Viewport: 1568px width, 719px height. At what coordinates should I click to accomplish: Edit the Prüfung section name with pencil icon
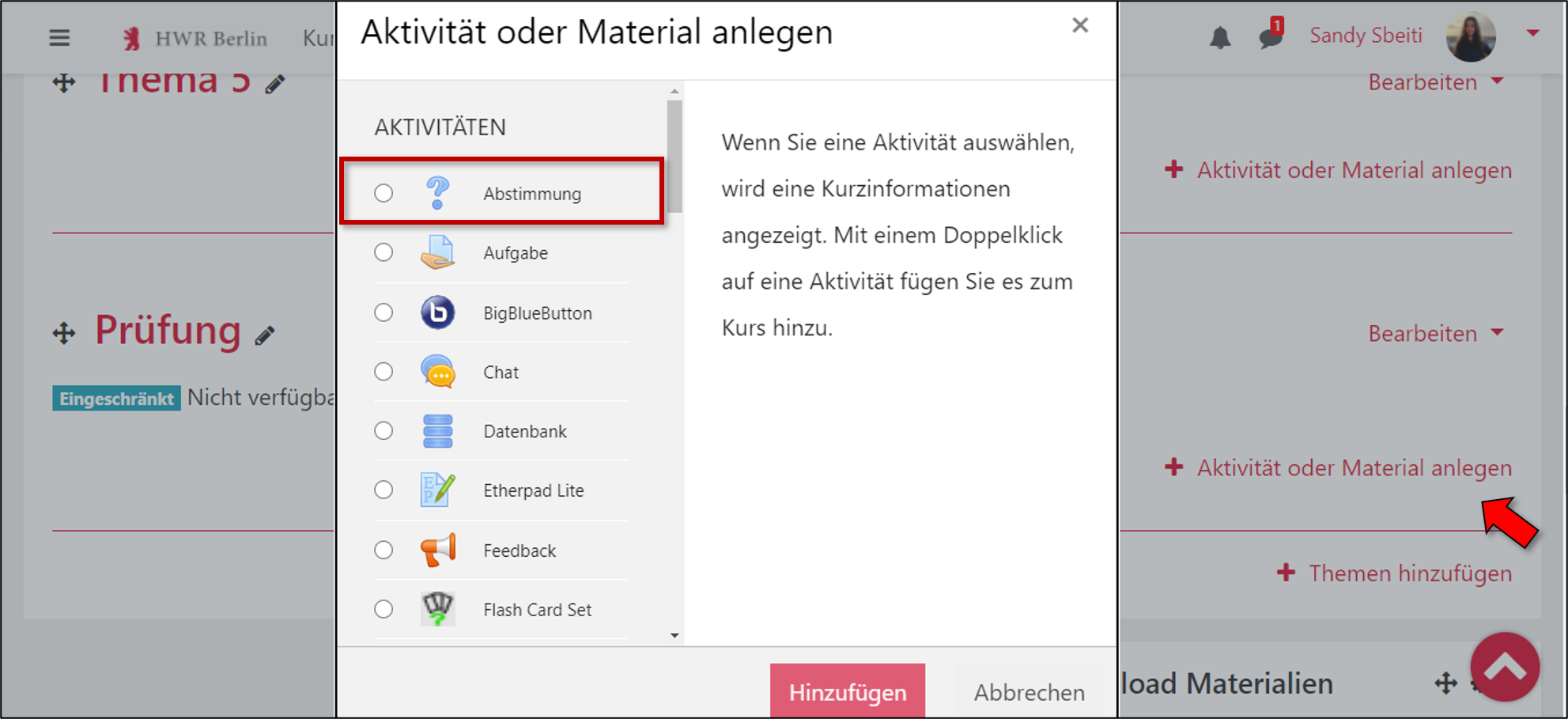(266, 335)
